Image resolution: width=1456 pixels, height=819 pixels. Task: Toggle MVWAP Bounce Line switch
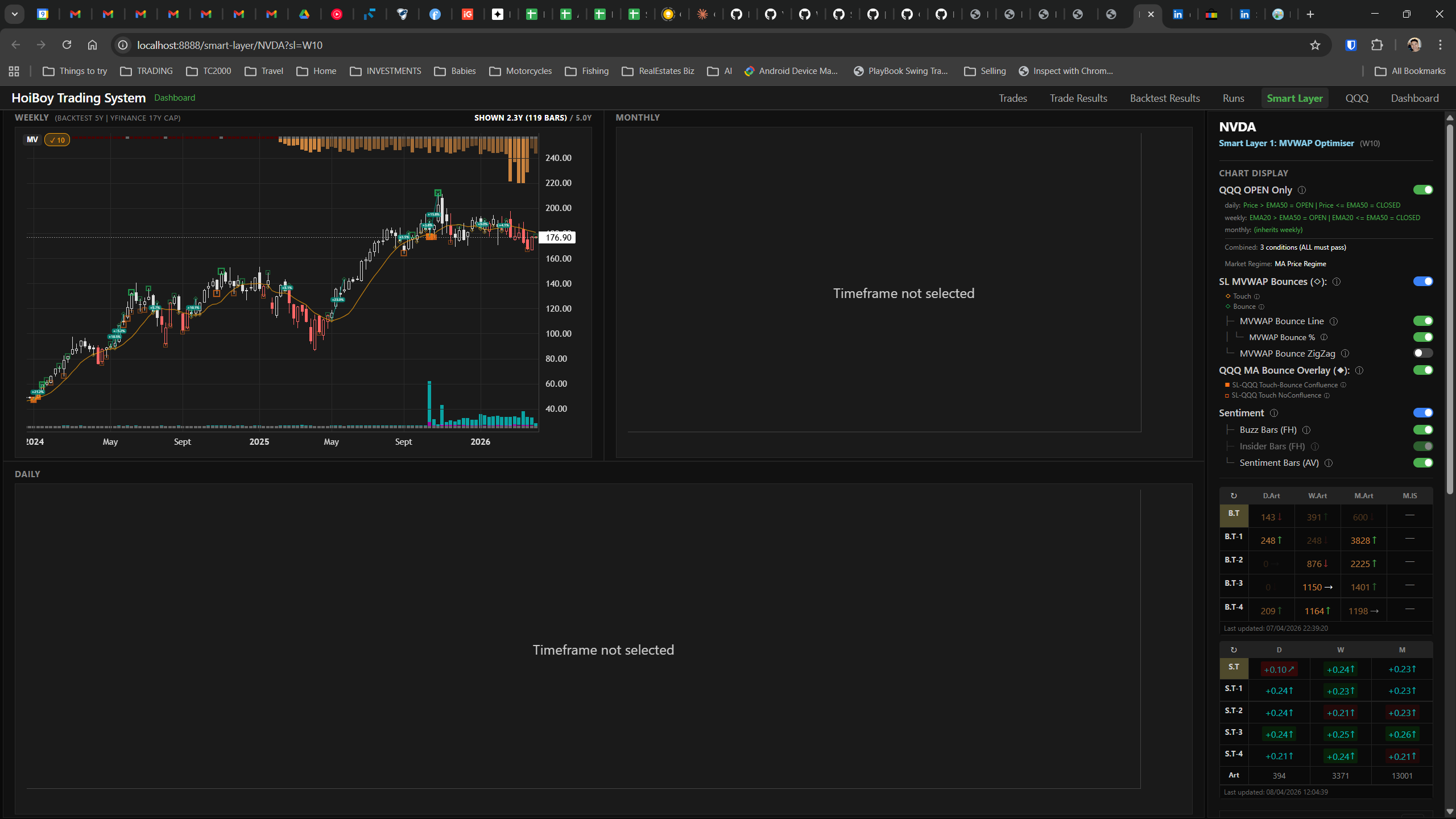click(x=1423, y=321)
